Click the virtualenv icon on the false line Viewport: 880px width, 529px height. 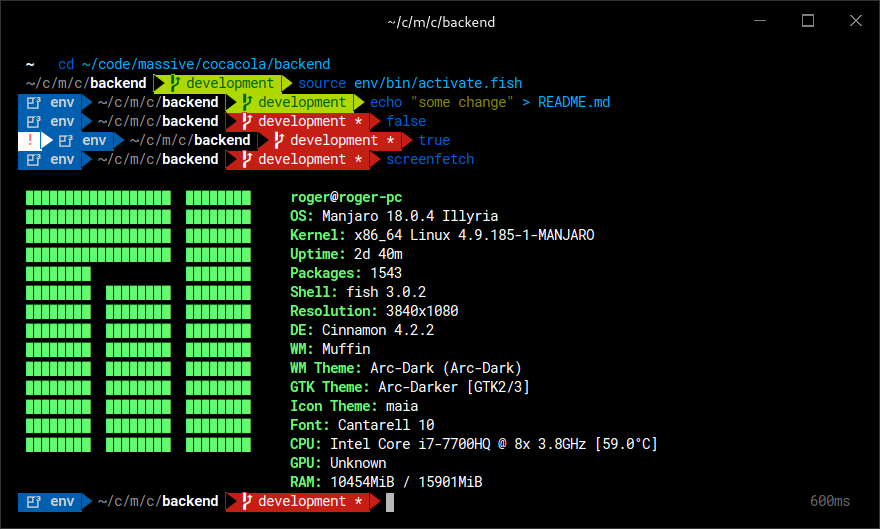pyautogui.click(x=34, y=122)
